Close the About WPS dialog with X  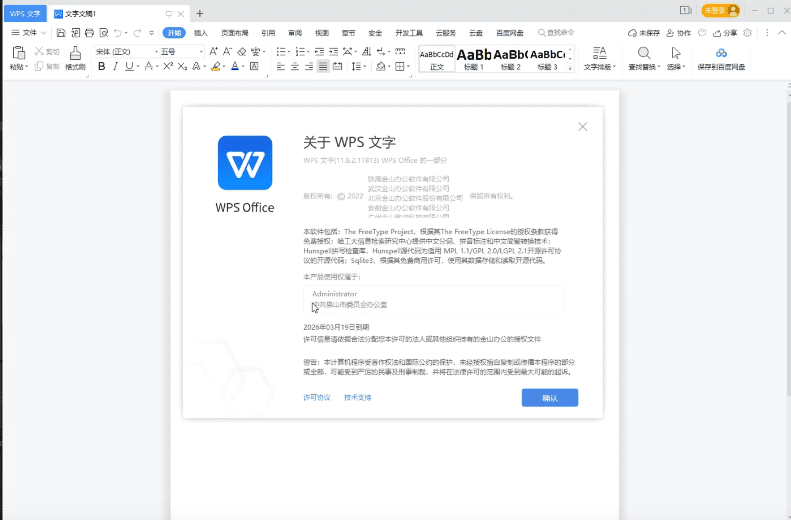[x=582, y=127]
